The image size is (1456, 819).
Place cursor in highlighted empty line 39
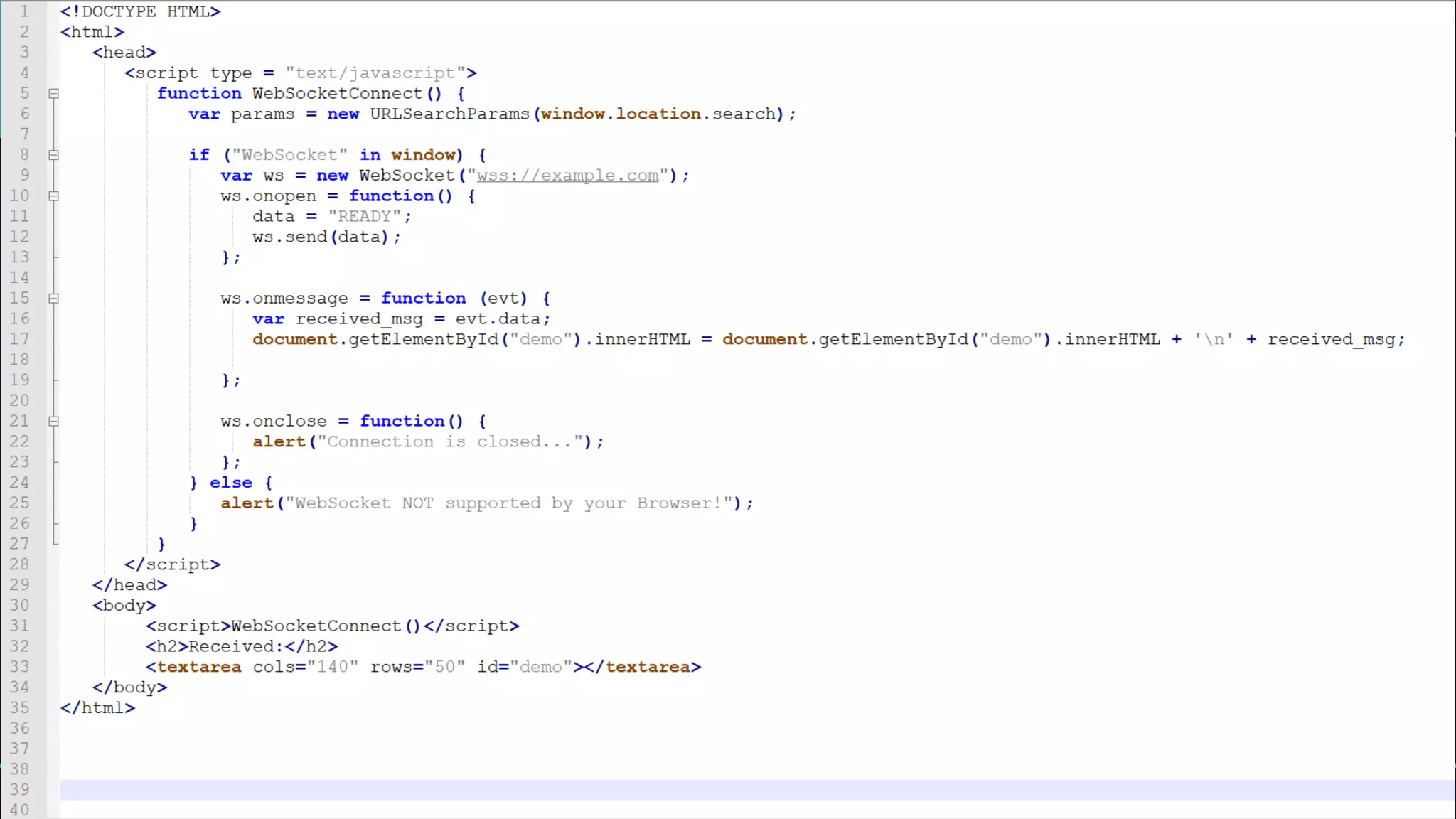click(757, 790)
